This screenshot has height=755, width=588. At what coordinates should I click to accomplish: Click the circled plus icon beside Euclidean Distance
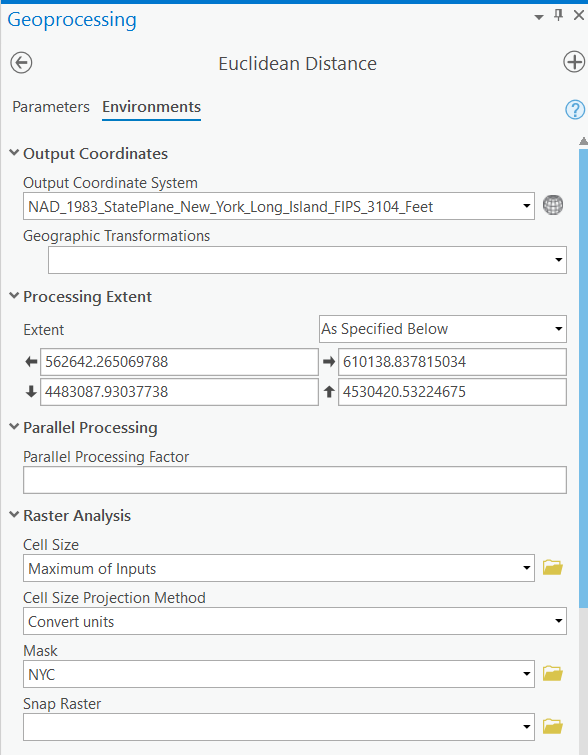click(574, 62)
